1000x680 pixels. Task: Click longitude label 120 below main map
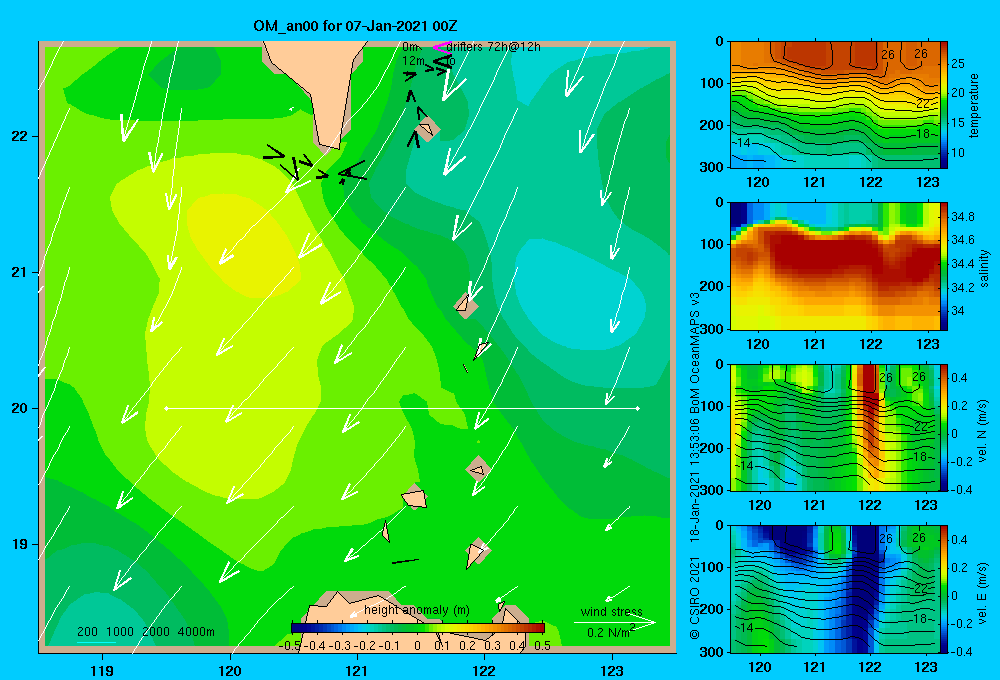pos(230,670)
